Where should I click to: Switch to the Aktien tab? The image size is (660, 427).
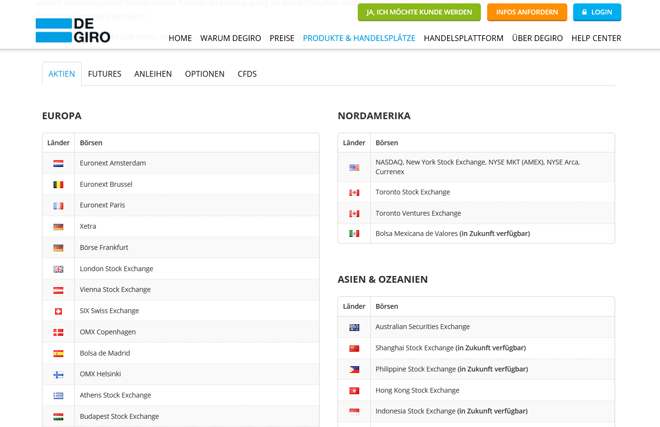pyautogui.click(x=62, y=74)
